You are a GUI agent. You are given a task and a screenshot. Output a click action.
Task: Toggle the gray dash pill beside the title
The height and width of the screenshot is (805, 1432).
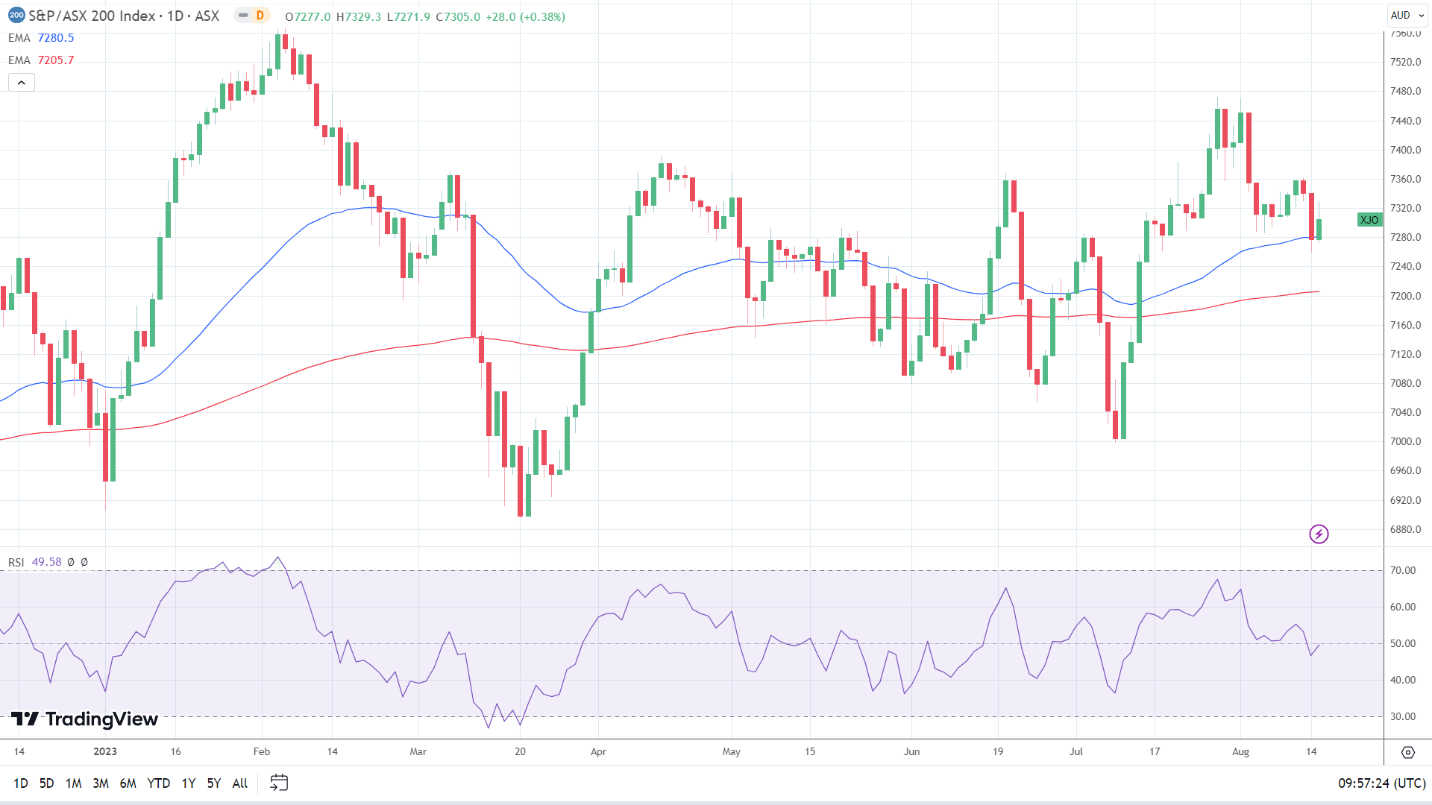pos(242,15)
